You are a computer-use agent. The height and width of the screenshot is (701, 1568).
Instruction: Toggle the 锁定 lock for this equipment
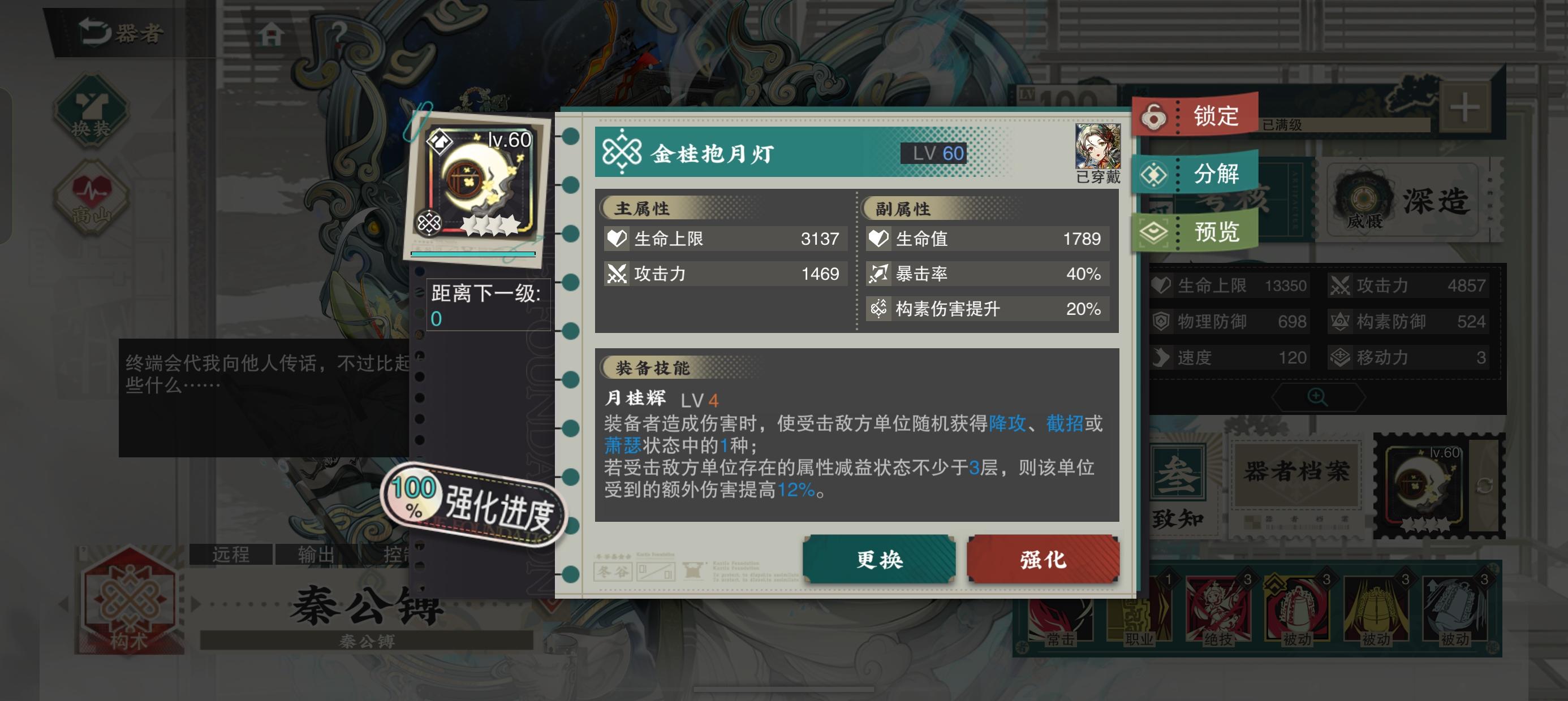click(1195, 115)
